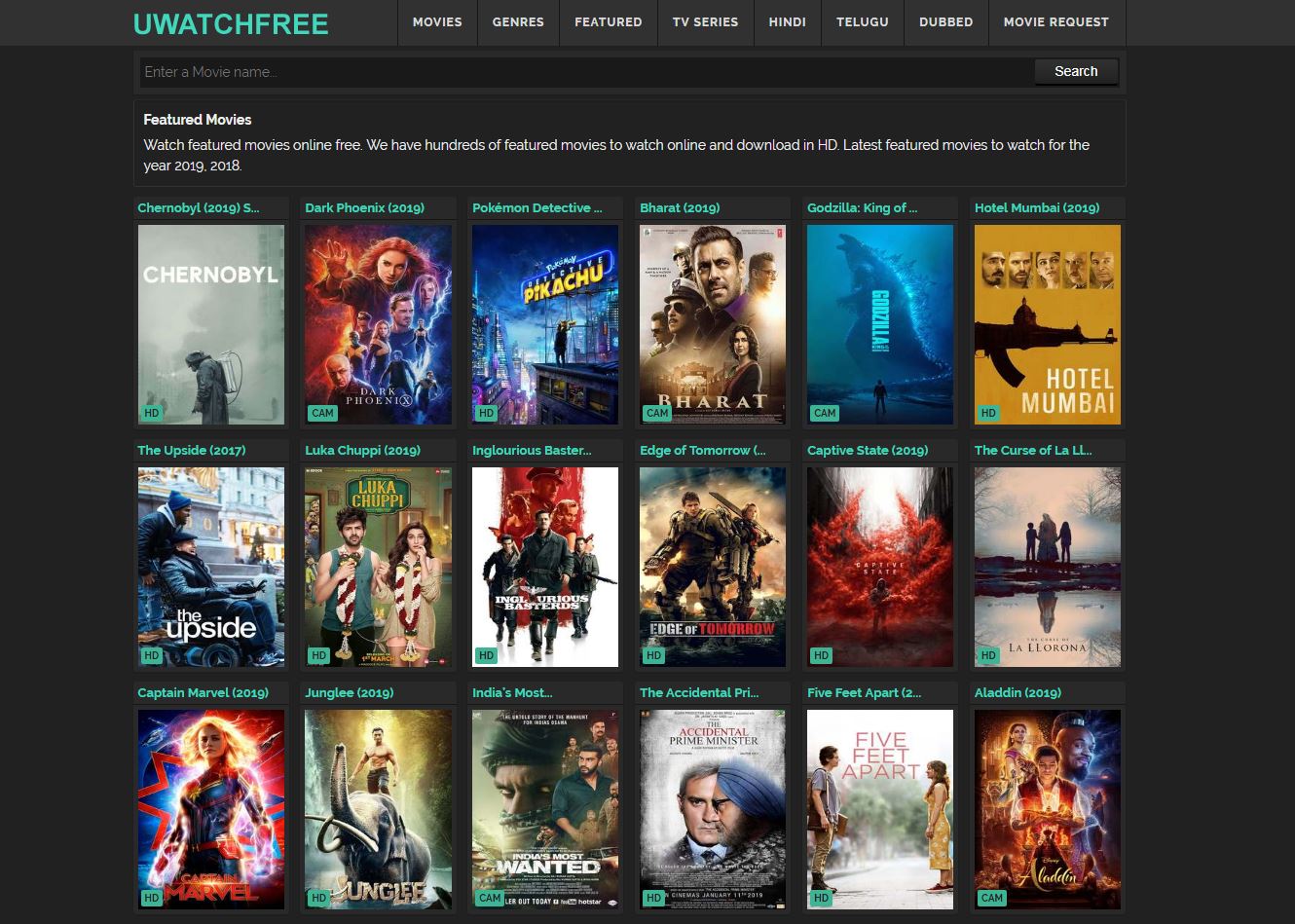Screen dimensions: 1295x924
Task: Click the CAM badge on Godzilla poster
Action: pos(825,413)
